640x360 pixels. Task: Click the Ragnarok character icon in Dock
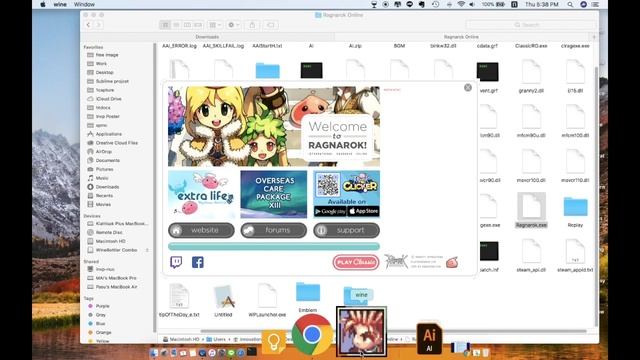361,331
